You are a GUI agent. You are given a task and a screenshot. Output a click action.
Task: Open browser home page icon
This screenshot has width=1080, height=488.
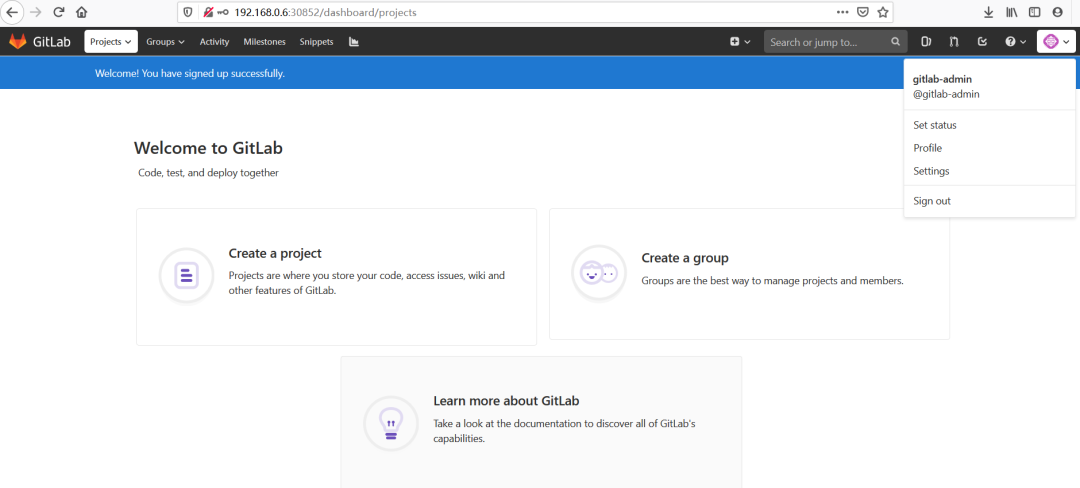(82, 12)
